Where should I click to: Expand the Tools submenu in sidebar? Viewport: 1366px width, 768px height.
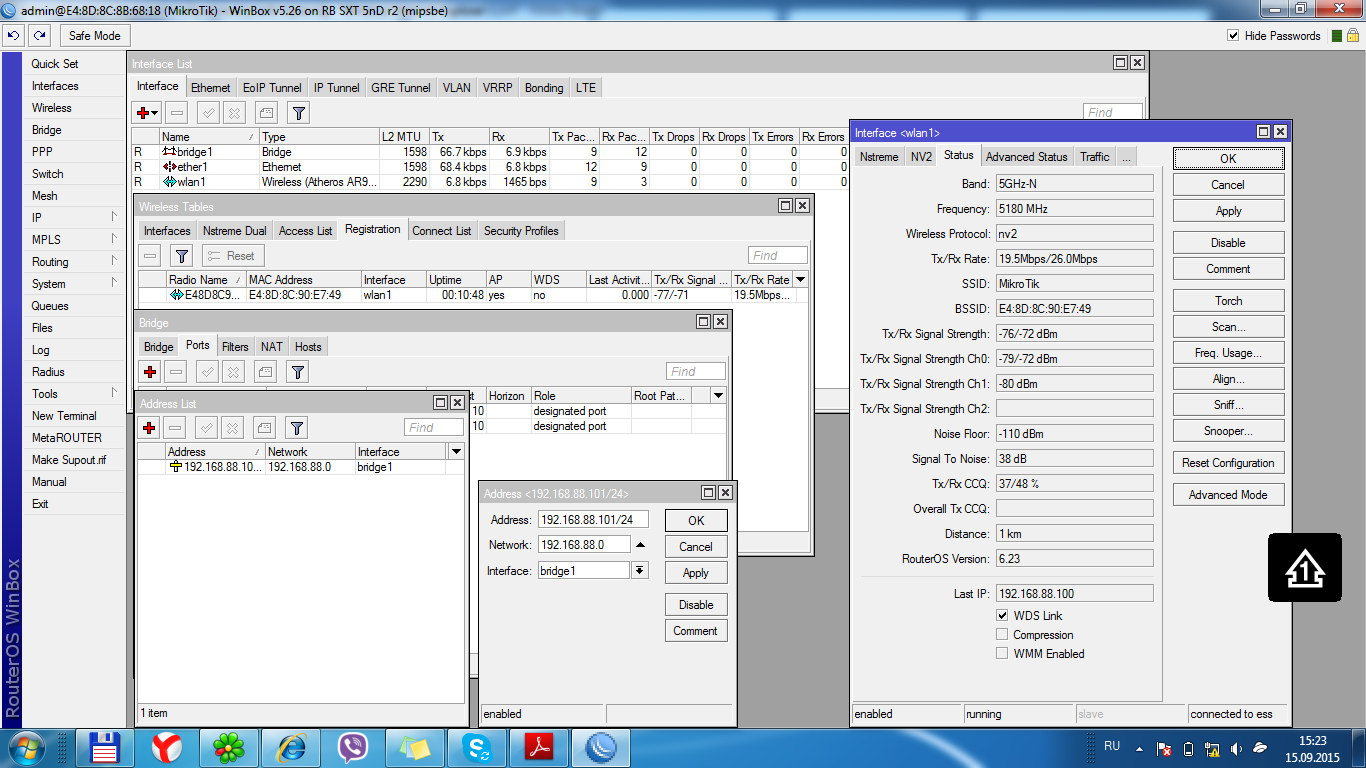[113, 393]
